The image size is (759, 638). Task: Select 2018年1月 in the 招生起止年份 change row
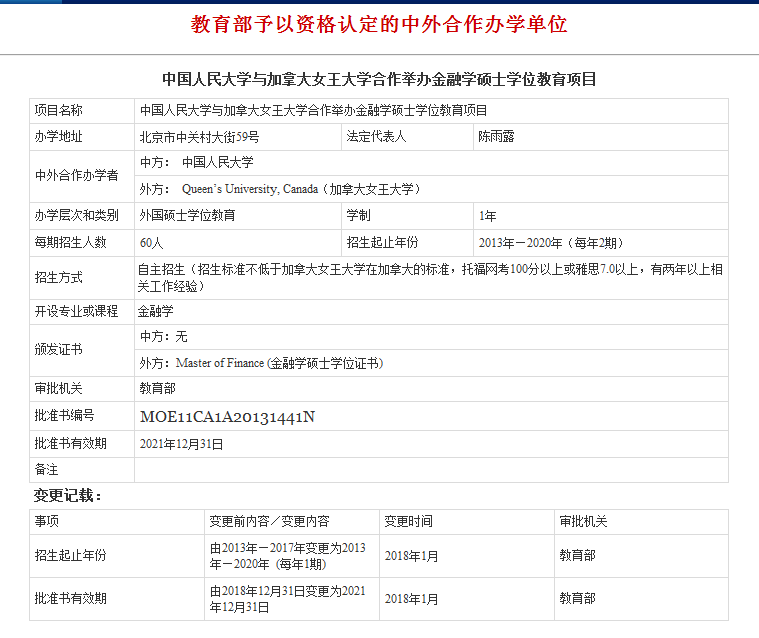411,556
